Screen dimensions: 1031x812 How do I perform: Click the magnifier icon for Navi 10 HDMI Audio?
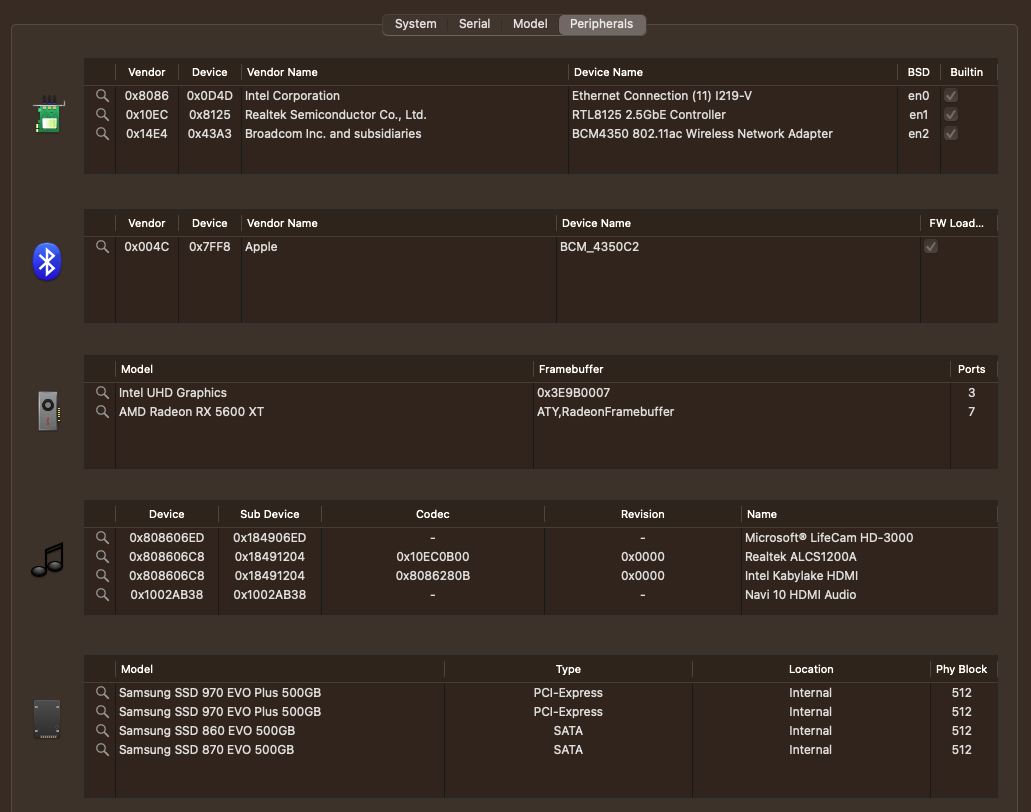102,594
